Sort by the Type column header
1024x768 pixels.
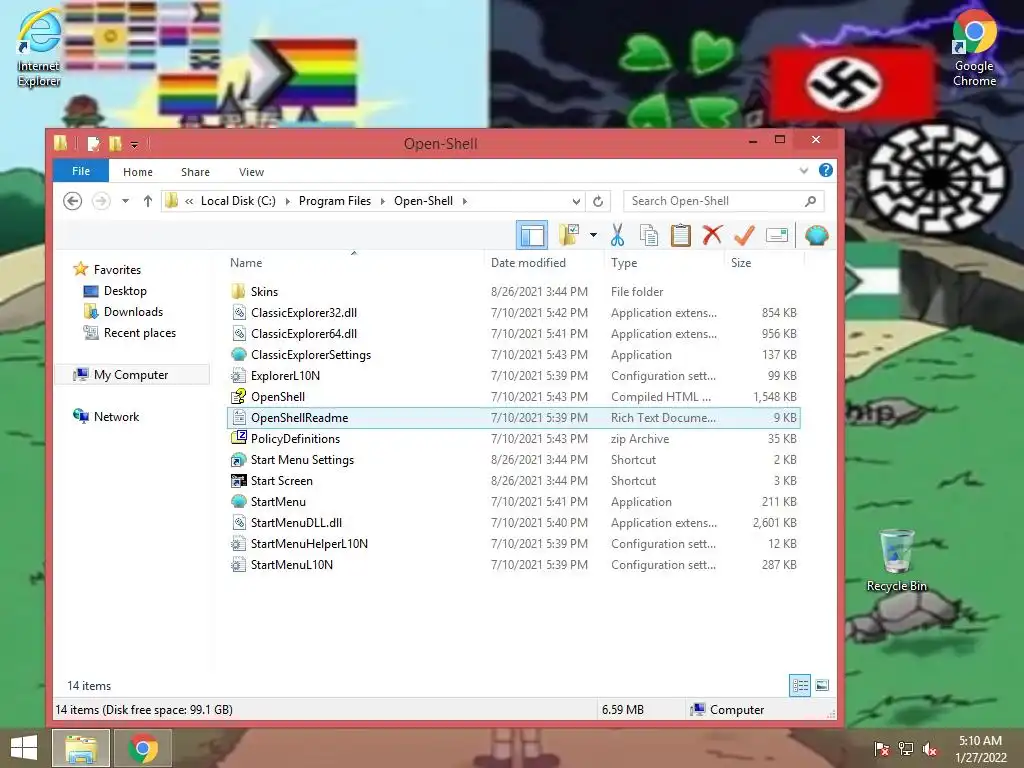[624, 263]
